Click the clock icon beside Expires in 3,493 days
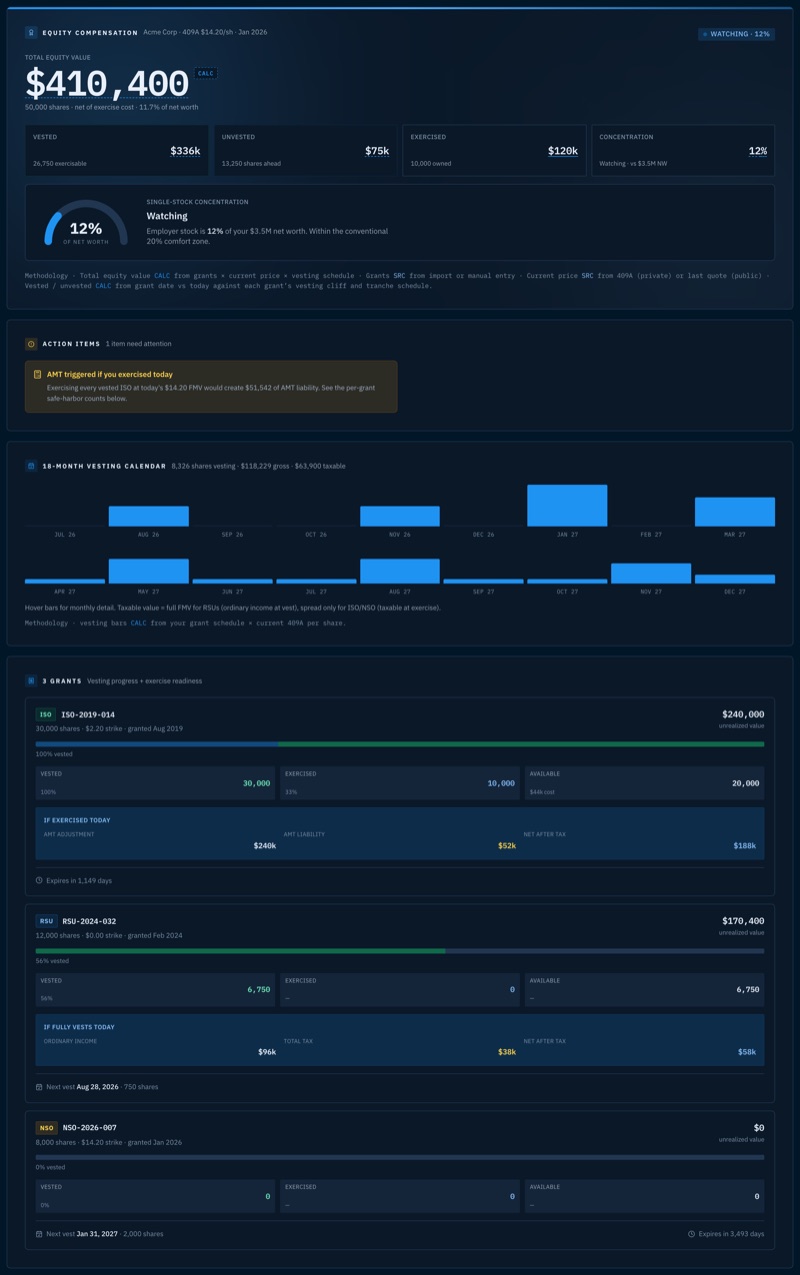This screenshot has height=1275, width=800. [x=692, y=1234]
